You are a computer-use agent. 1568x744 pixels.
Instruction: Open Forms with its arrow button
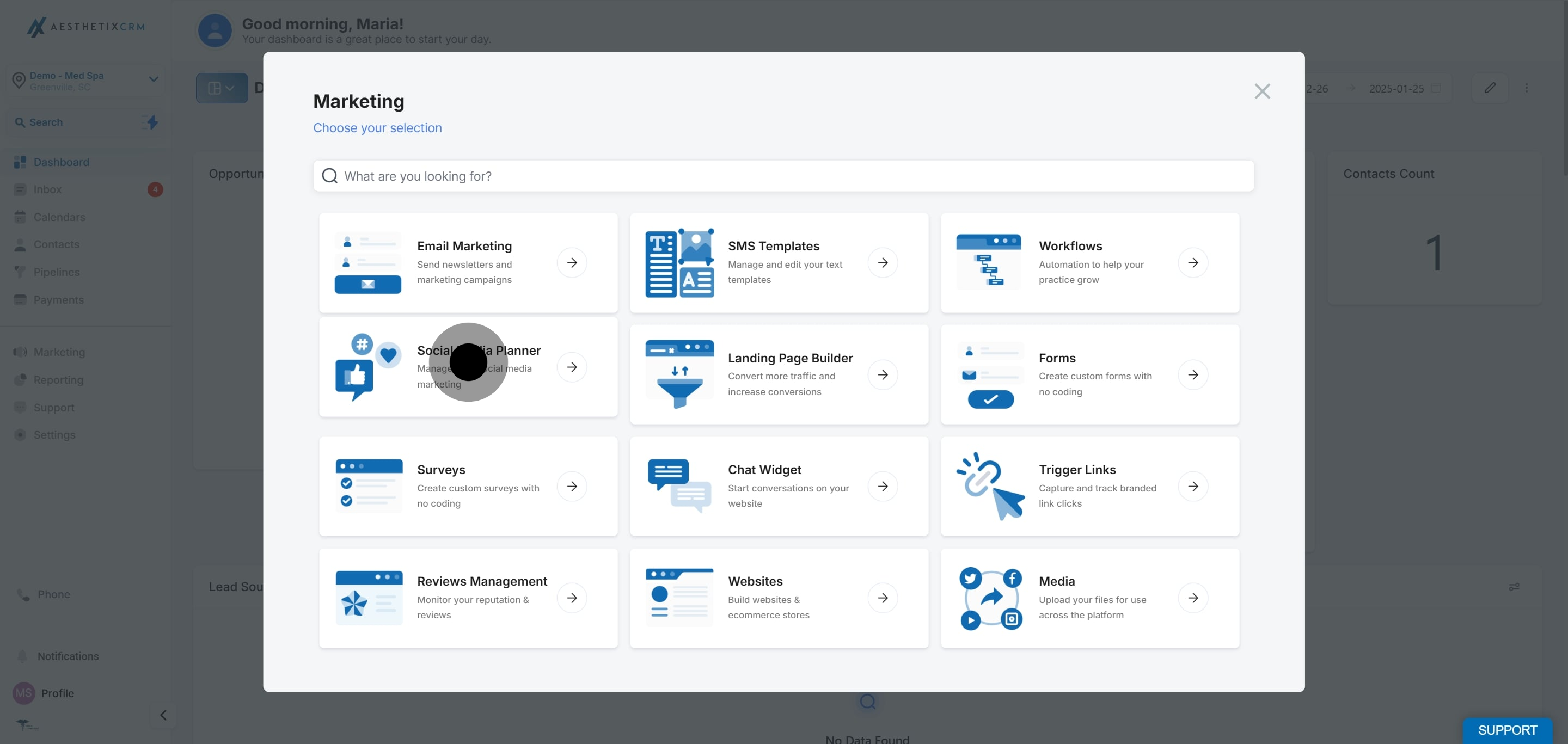click(x=1192, y=375)
